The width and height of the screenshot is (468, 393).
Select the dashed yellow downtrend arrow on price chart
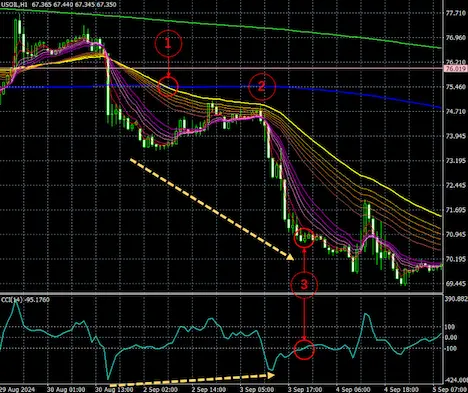pyautogui.click(x=212, y=209)
